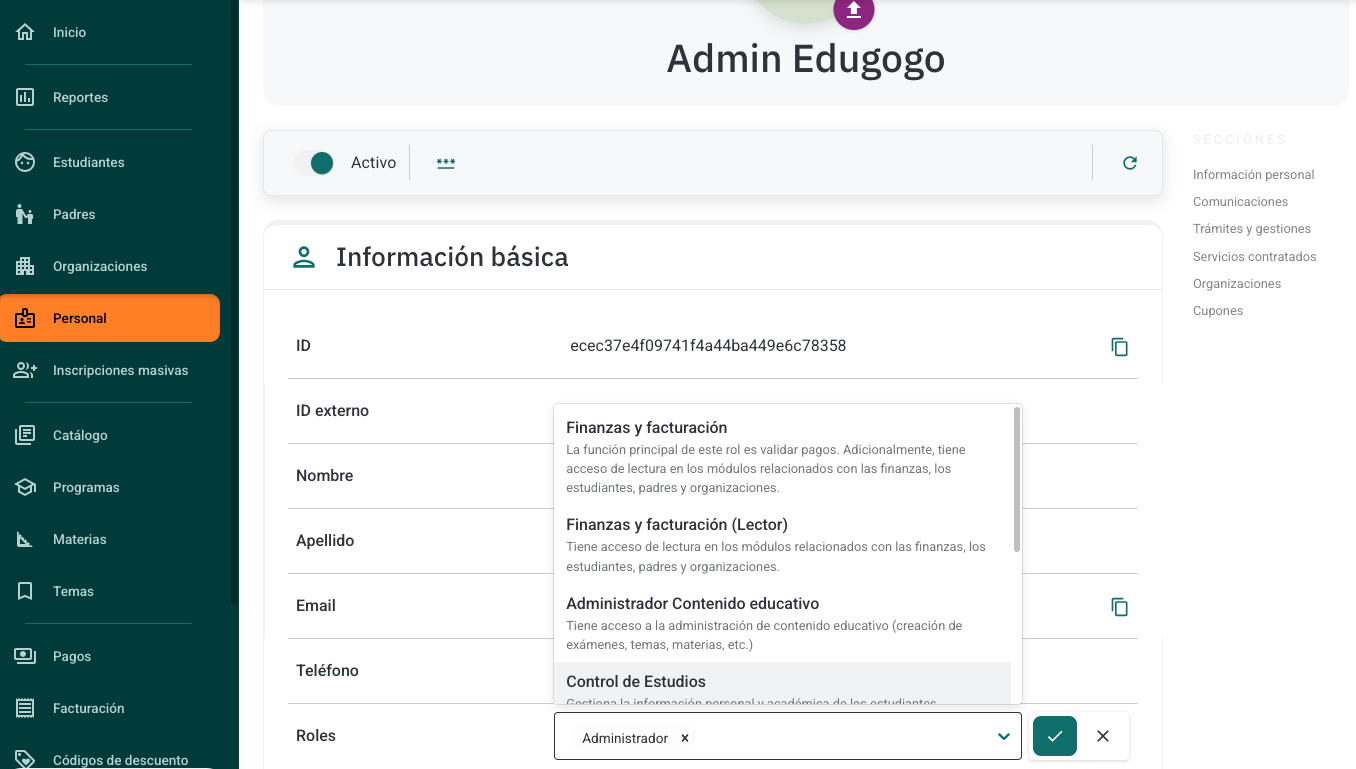The width and height of the screenshot is (1356, 769).
Task: Click the Facturación receipt icon
Action: 25,709
